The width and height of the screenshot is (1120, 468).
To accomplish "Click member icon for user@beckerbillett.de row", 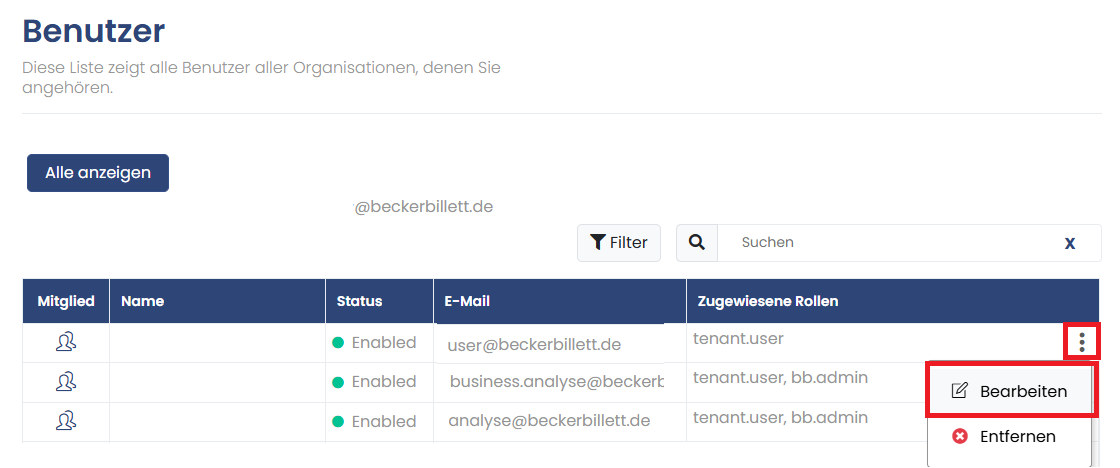I will [x=66, y=342].
